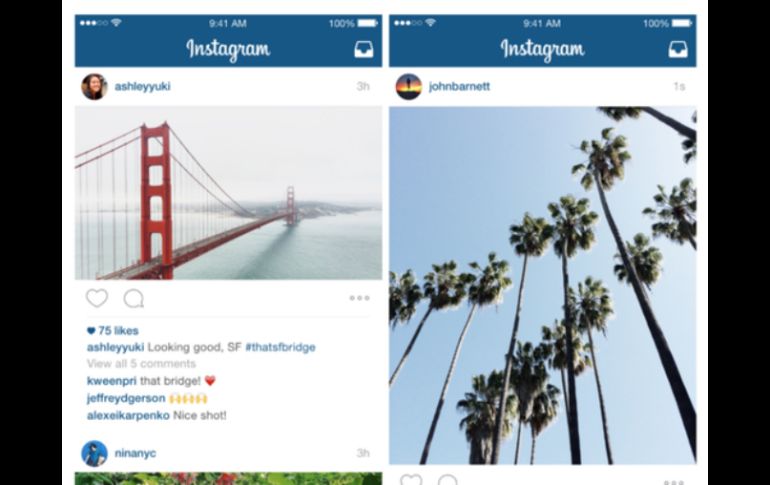Image resolution: width=770 pixels, height=485 pixels.
Task: Open ashleyyuki's profile picture
Action: (x=94, y=86)
